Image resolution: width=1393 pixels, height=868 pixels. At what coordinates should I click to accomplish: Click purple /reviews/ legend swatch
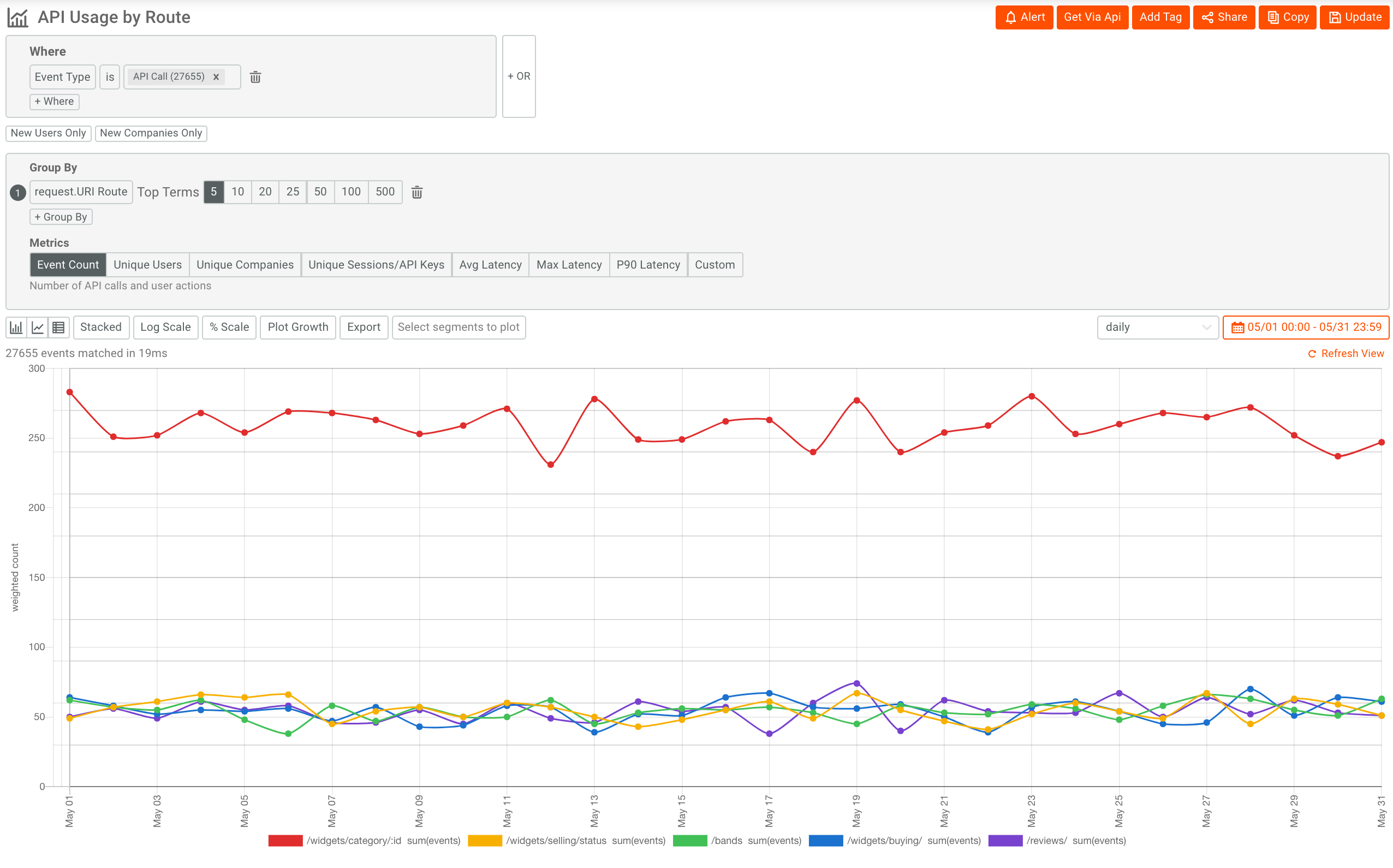pyautogui.click(x=1005, y=841)
